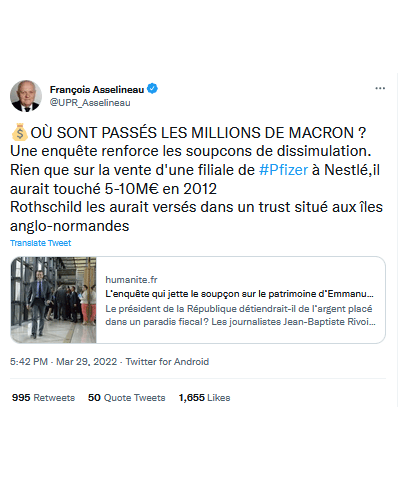This screenshot has width=405, height=492.
Task: Open the @UPR_Asselineau handle
Action: (x=90, y=103)
